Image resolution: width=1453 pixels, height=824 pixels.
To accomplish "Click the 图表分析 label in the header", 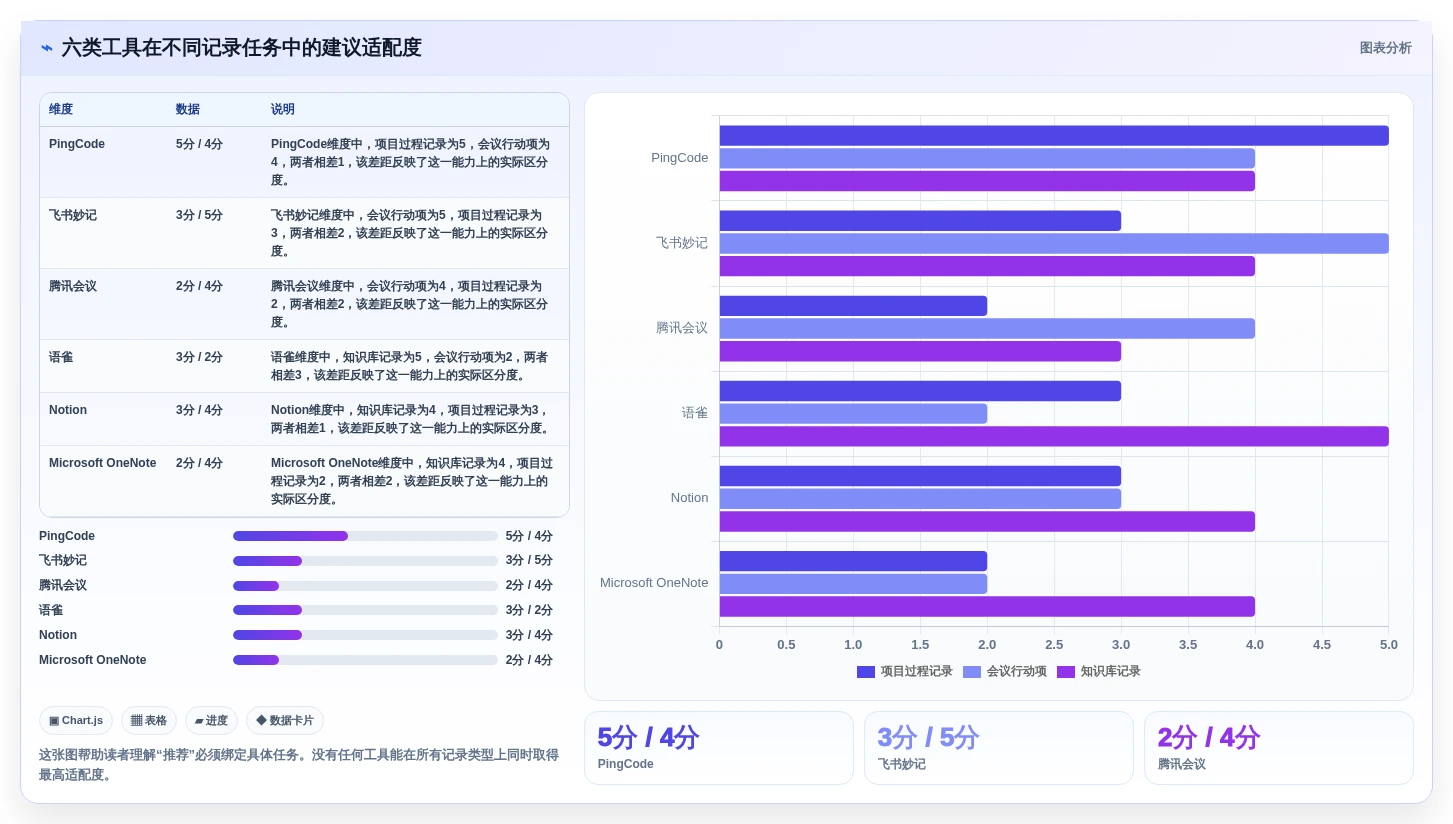I will (1385, 48).
